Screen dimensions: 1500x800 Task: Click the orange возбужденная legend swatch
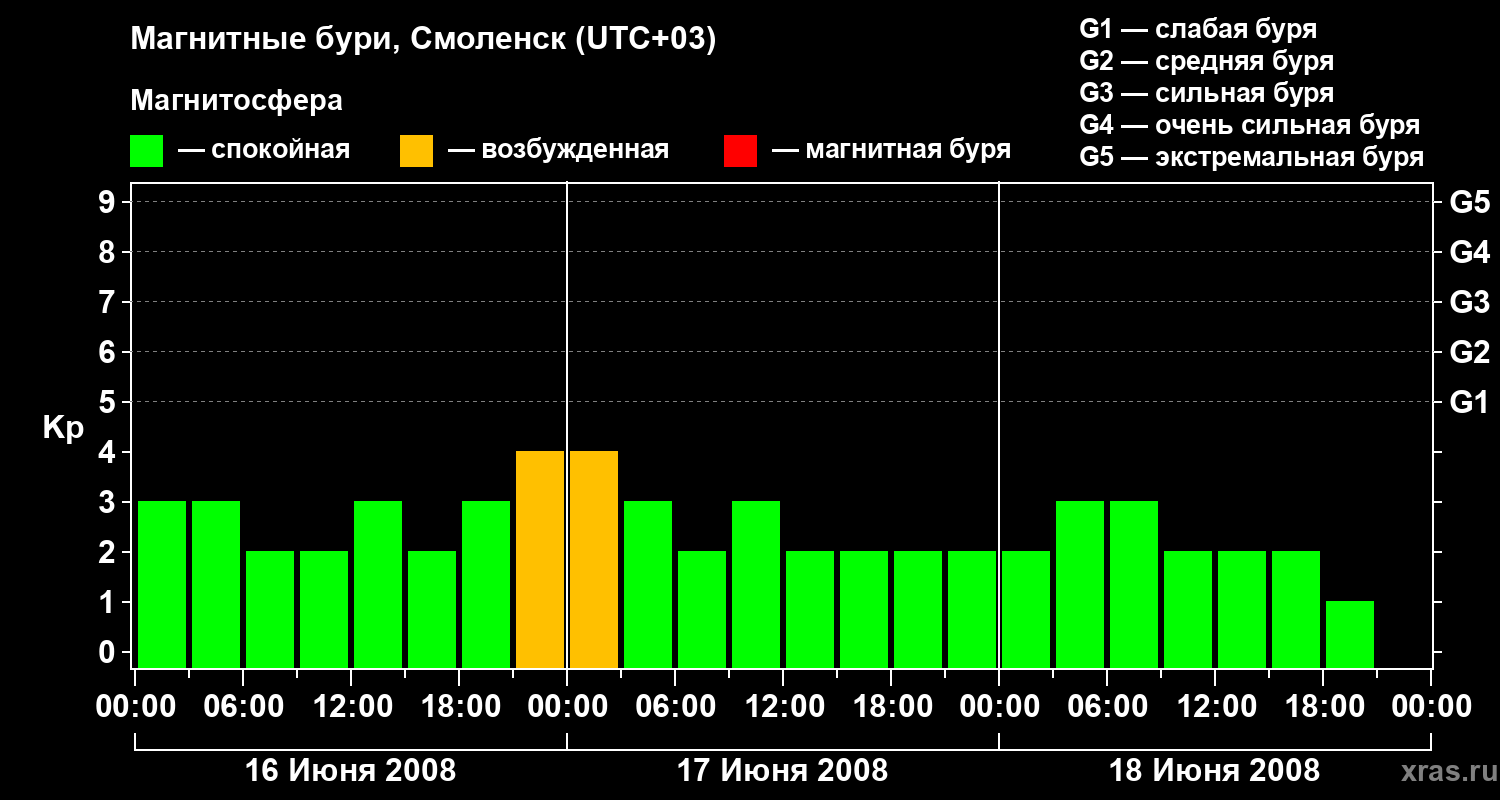416,151
